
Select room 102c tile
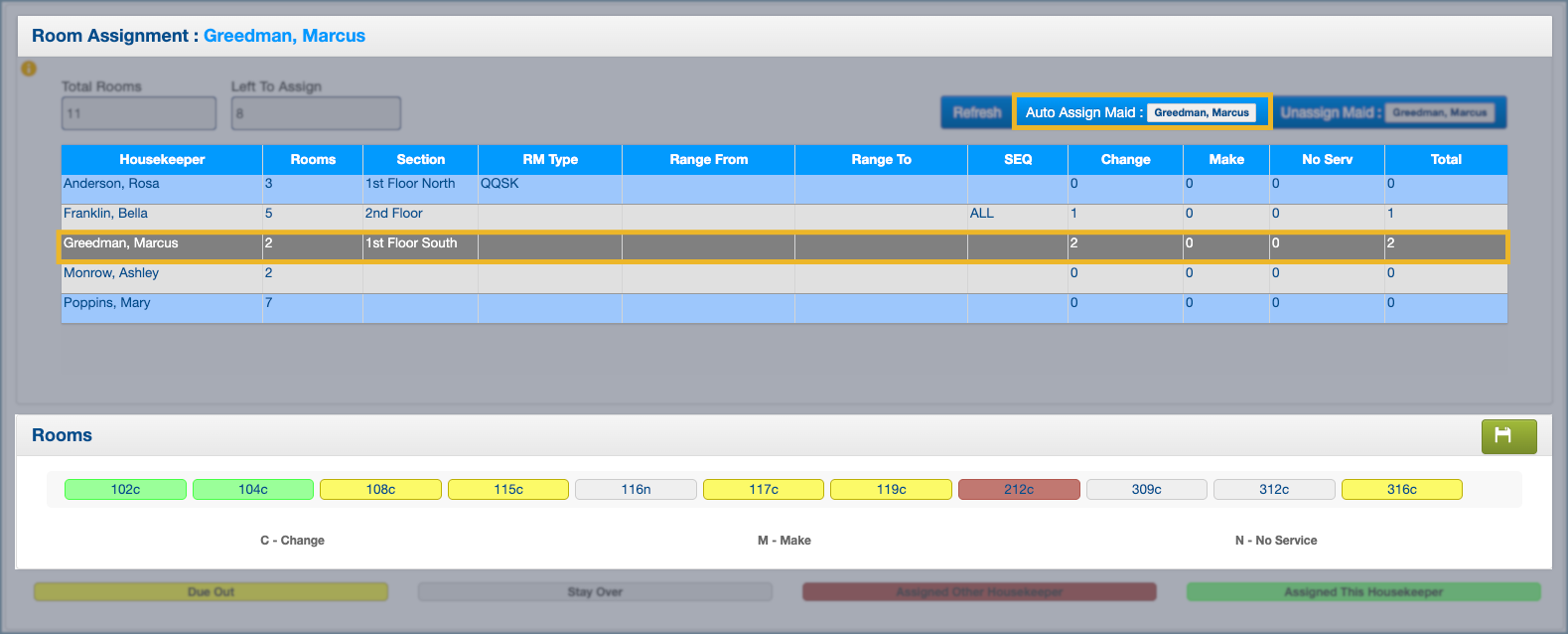point(125,489)
